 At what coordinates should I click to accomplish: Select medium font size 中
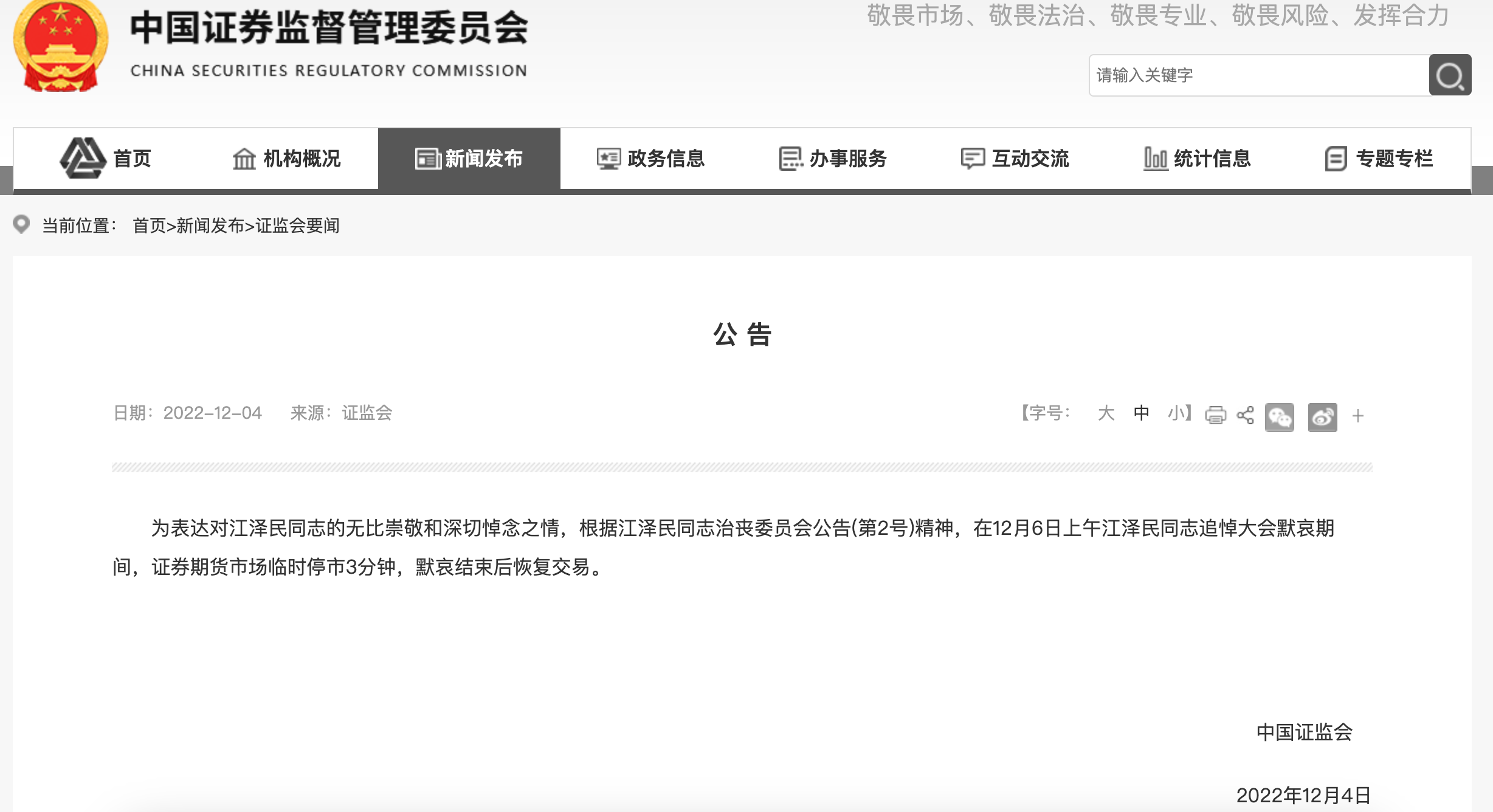pyautogui.click(x=1141, y=413)
